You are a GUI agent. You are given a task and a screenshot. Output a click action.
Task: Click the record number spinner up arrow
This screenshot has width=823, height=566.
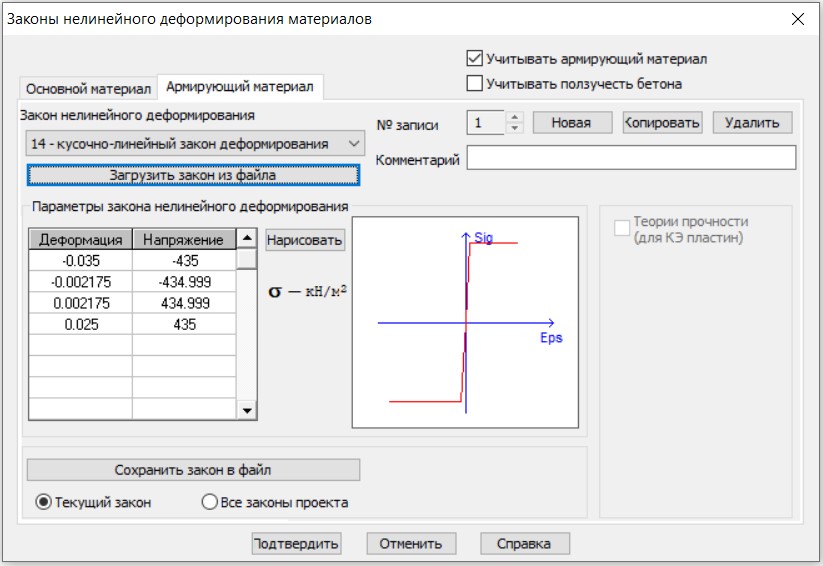pyautogui.click(x=515, y=117)
